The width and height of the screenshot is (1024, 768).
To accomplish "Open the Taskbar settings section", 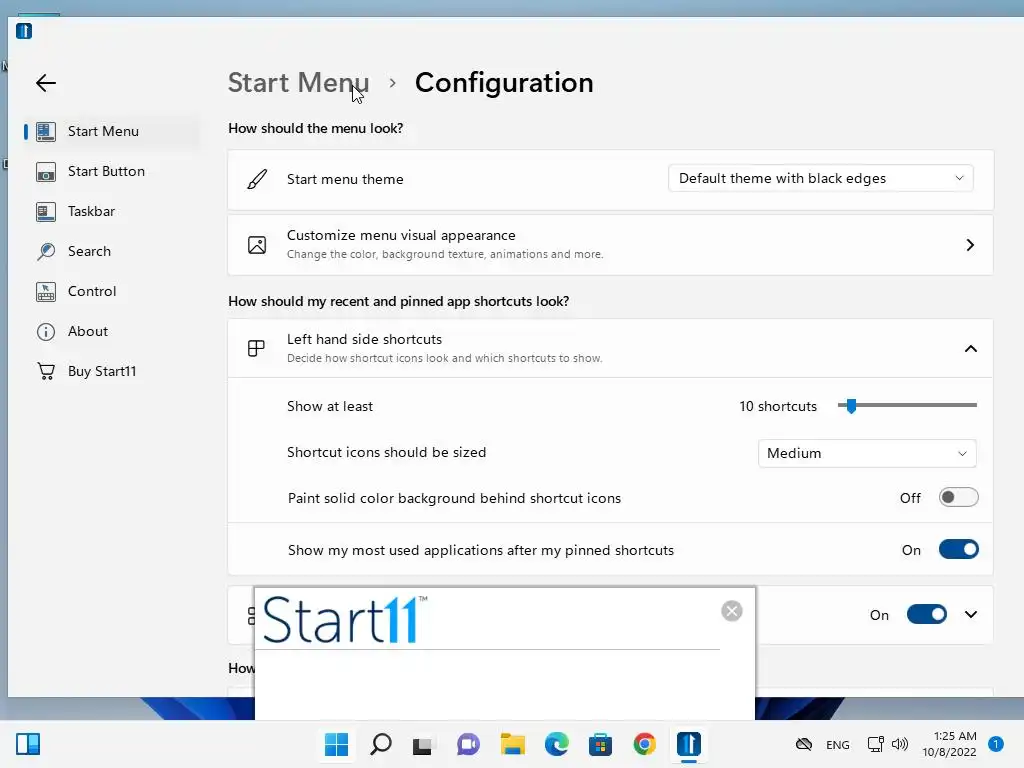I will 111,212.
